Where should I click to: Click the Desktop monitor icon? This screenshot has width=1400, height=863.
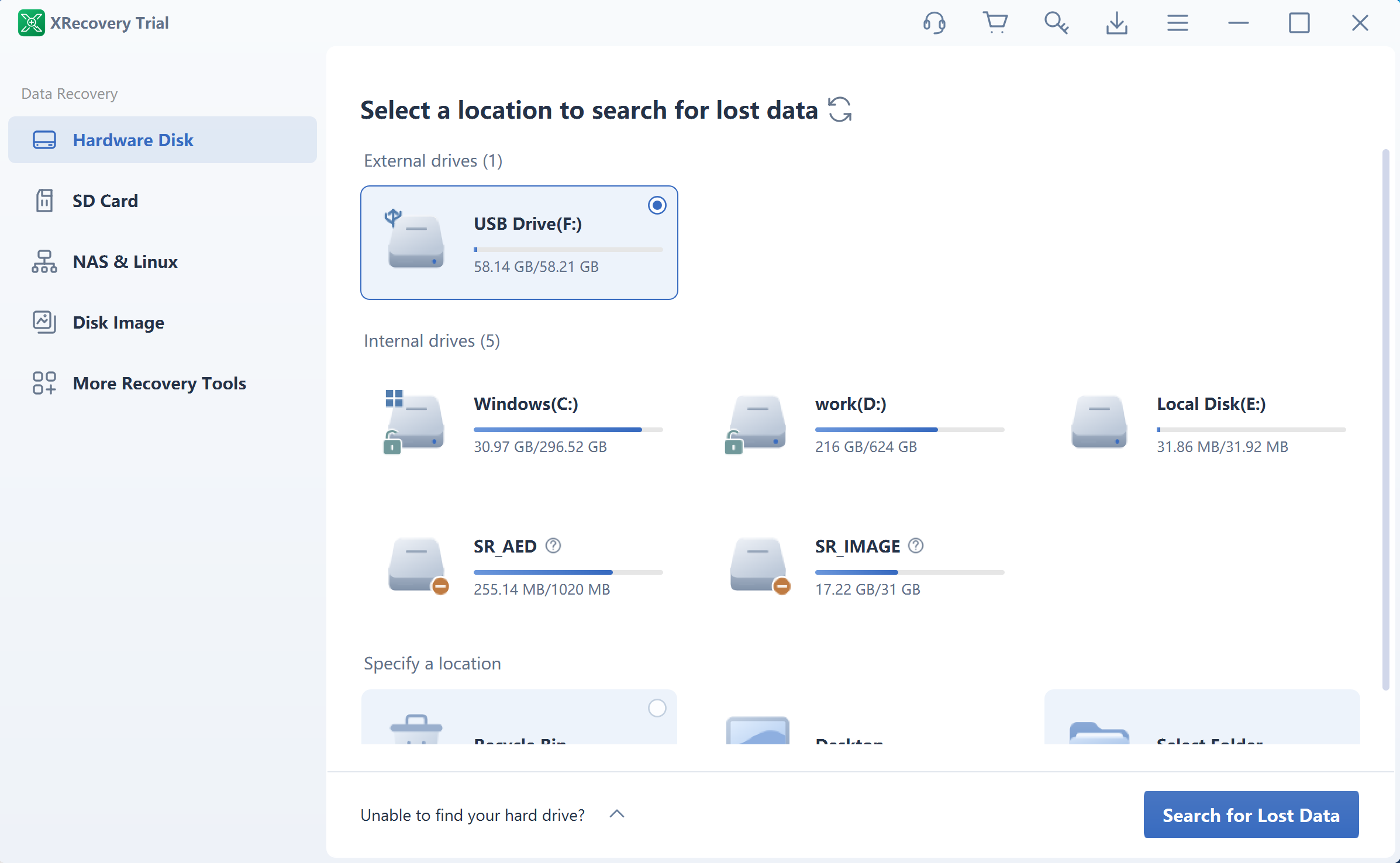click(x=757, y=730)
